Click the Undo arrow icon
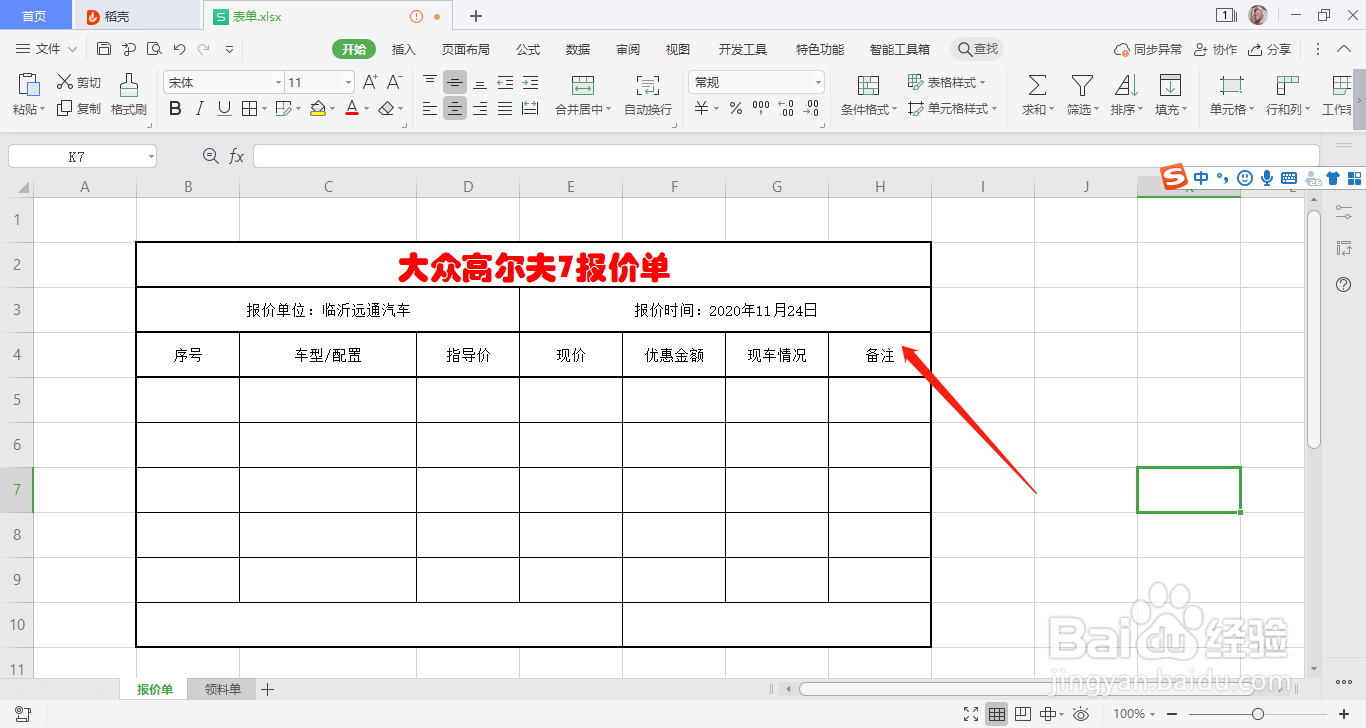This screenshot has width=1366, height=728. (x=179, y=49)
